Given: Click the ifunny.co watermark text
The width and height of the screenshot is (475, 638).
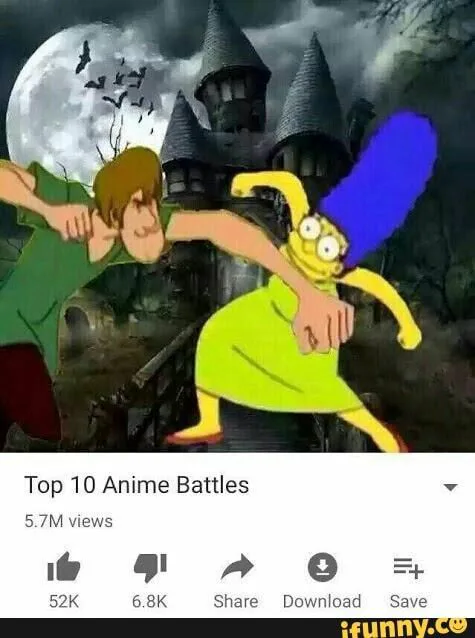Looking at the screenshot, I should (403, 628).
